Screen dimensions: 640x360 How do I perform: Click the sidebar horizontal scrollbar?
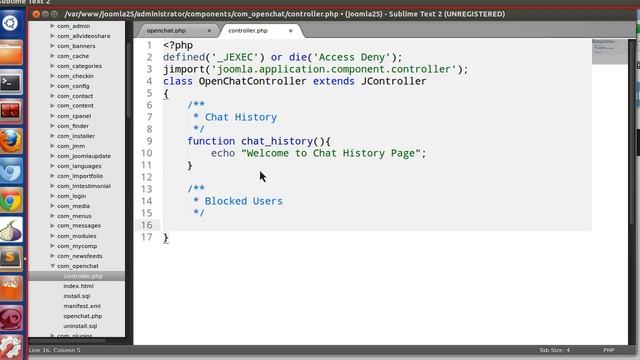[67, 340]
